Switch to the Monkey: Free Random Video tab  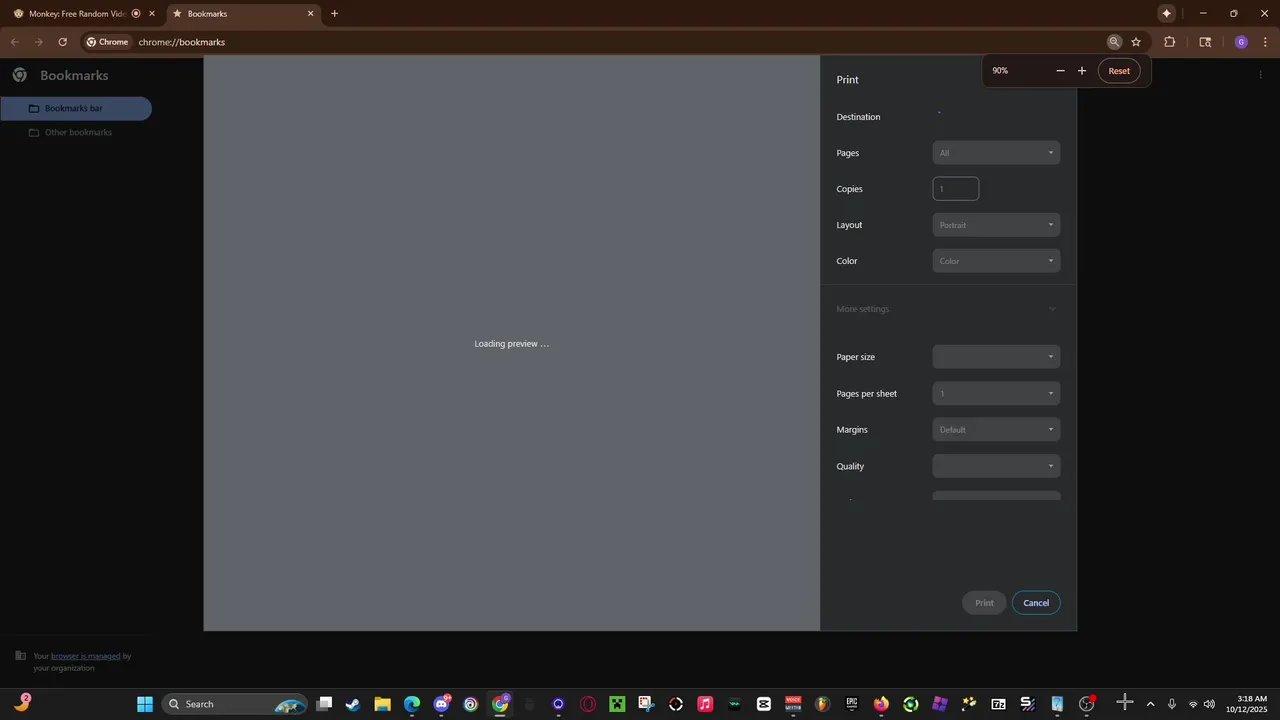tap(78, 14)
